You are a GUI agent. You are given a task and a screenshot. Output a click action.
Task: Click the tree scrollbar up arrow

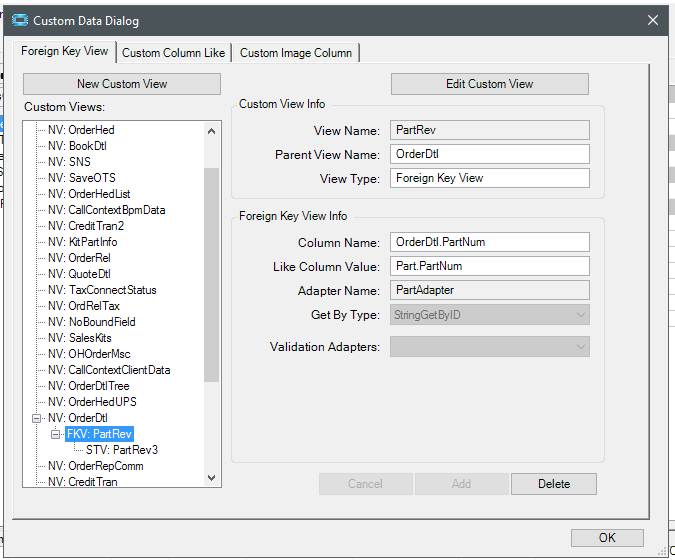(211, 131)
